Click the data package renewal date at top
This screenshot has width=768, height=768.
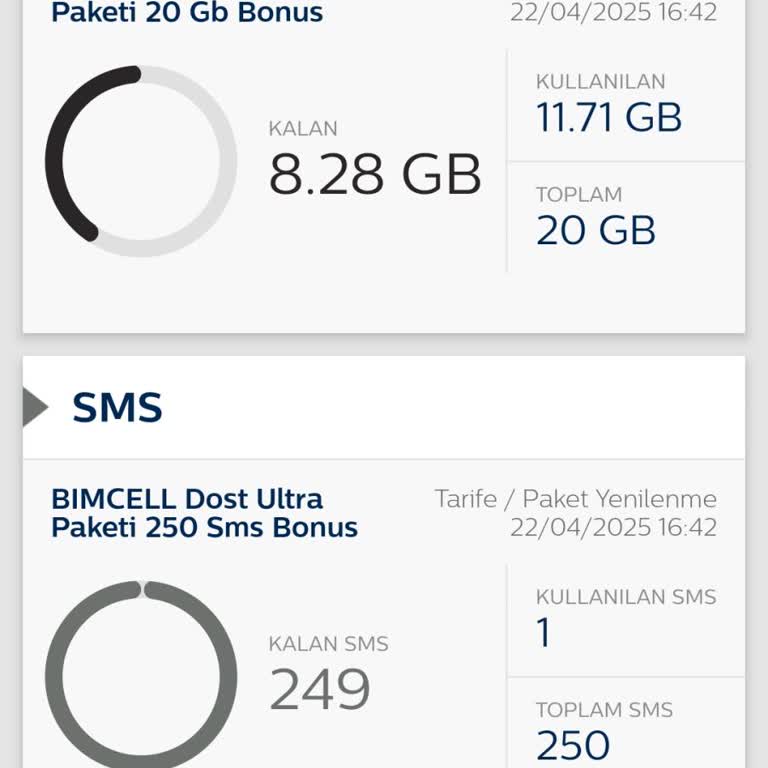pos(613,13)
